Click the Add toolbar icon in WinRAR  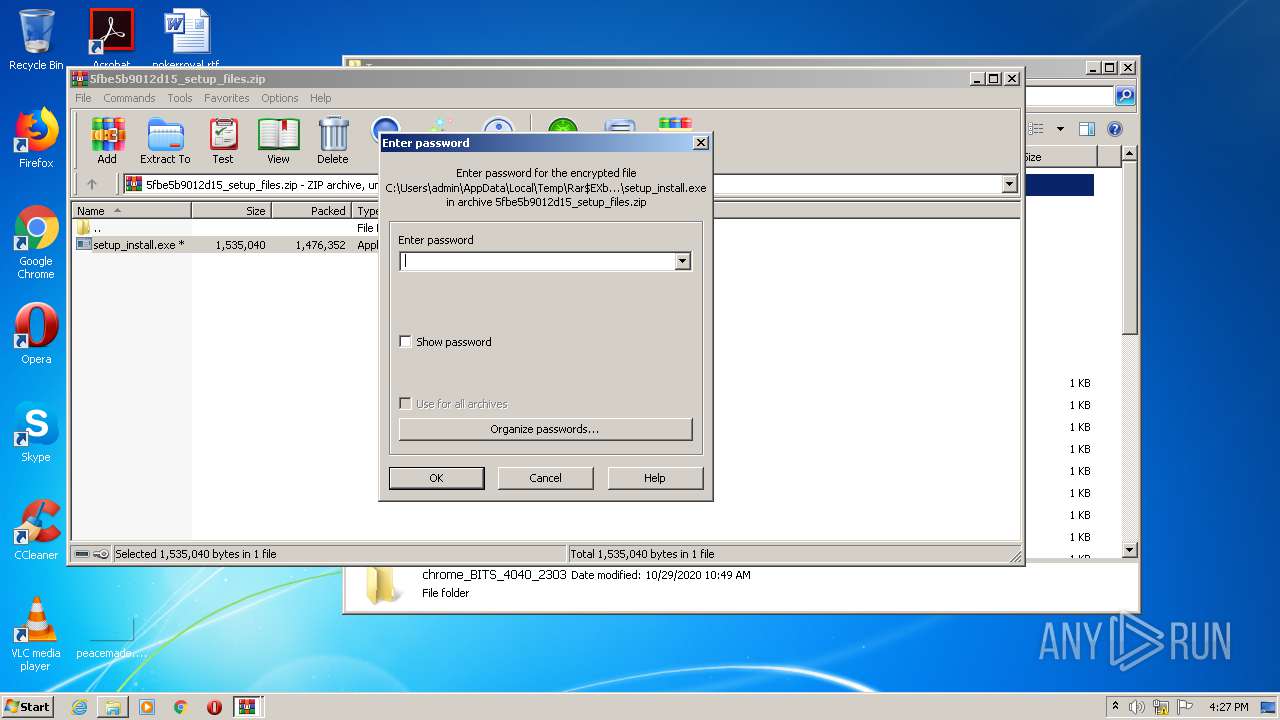(107, 141)
